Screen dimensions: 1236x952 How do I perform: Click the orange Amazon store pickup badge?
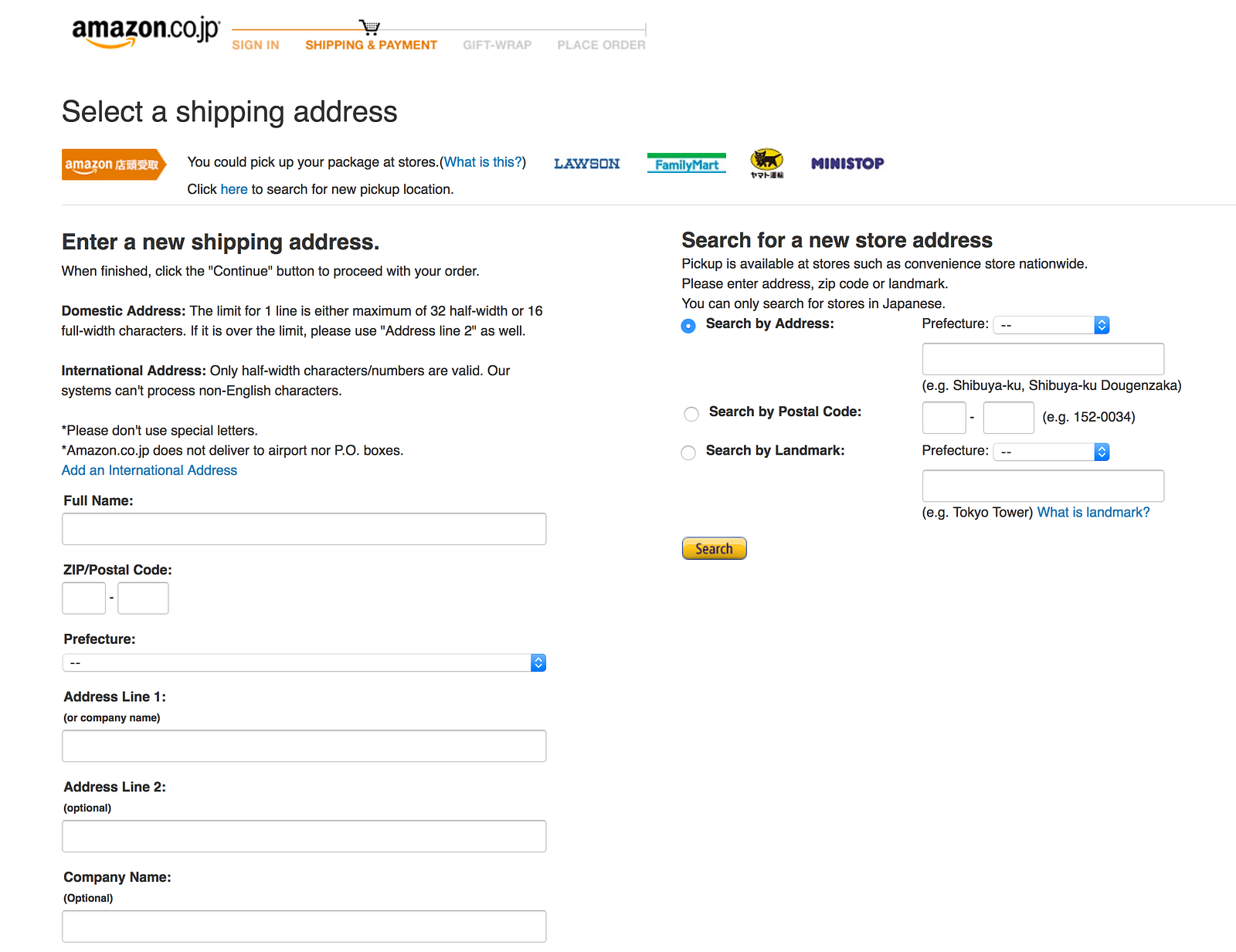click(x=114, y=164)
